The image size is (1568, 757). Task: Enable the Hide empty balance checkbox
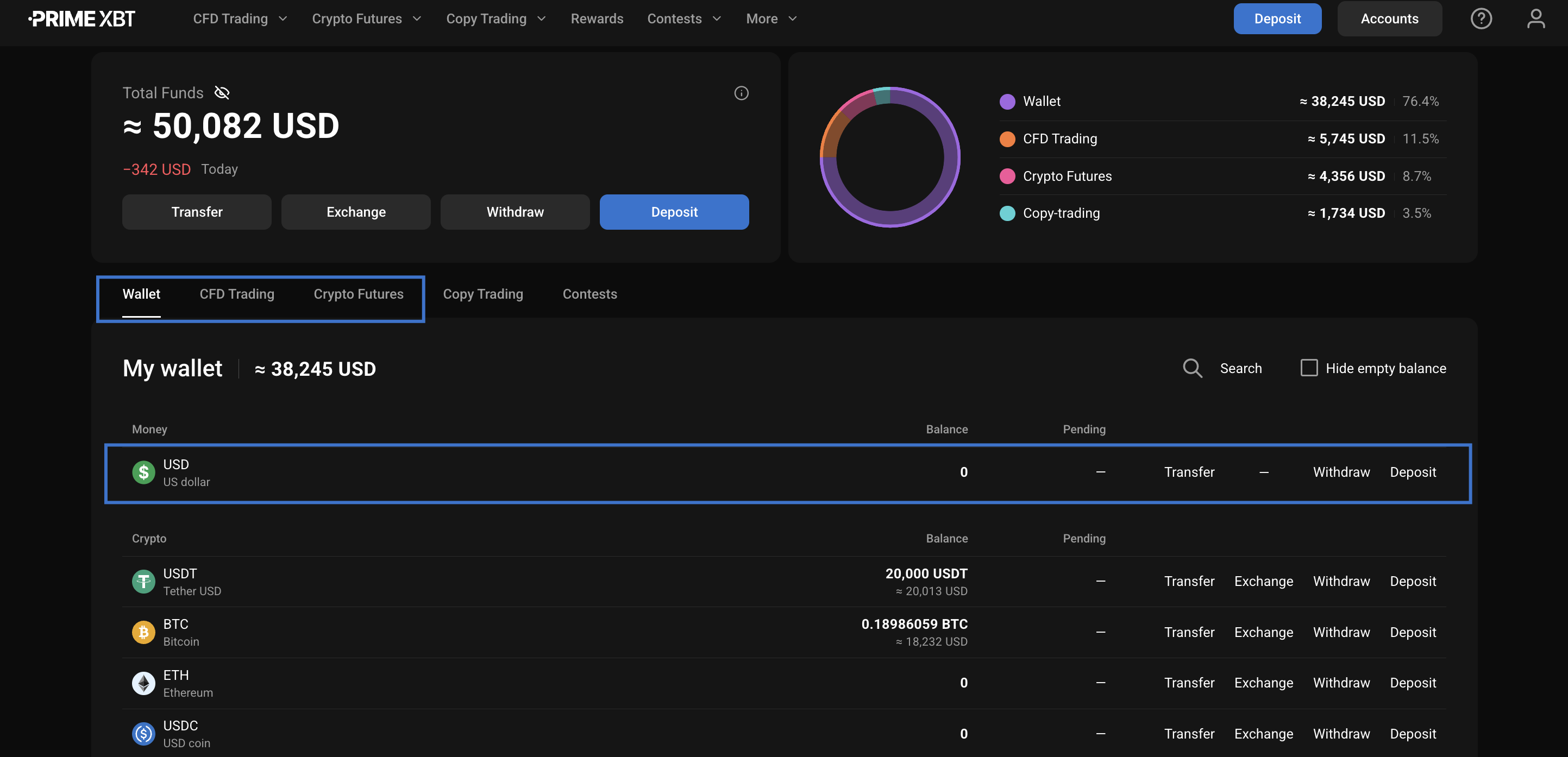coord(1309,368)
